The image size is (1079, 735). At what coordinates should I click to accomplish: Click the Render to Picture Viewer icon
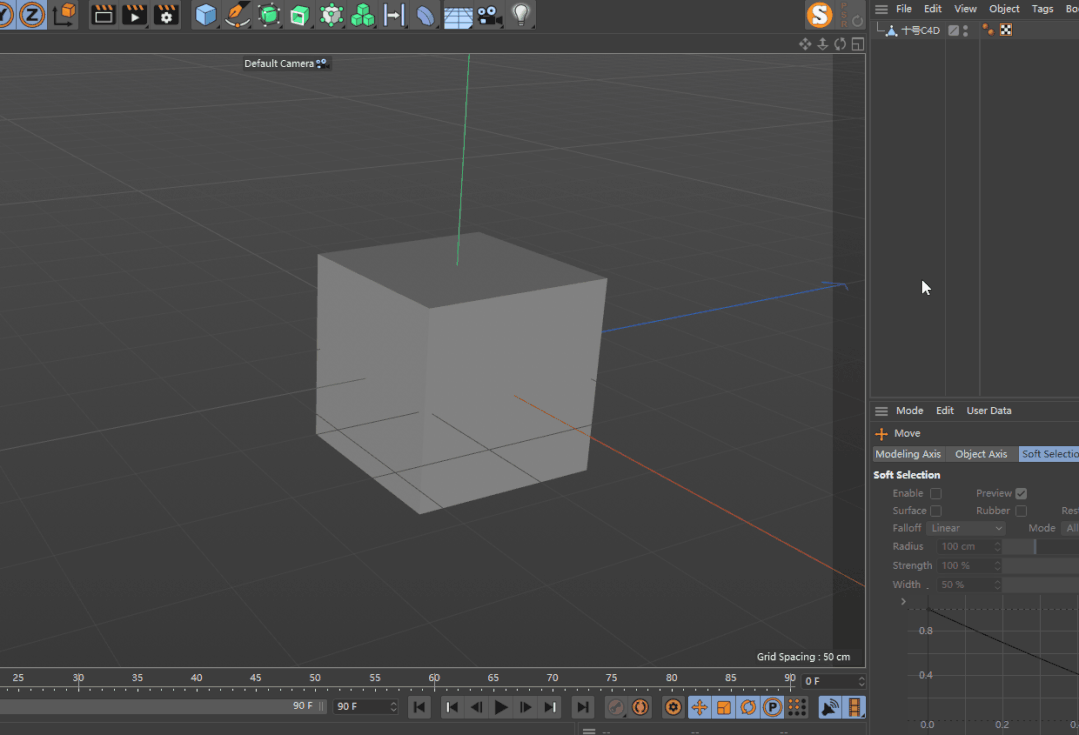(x=134, y=14)
